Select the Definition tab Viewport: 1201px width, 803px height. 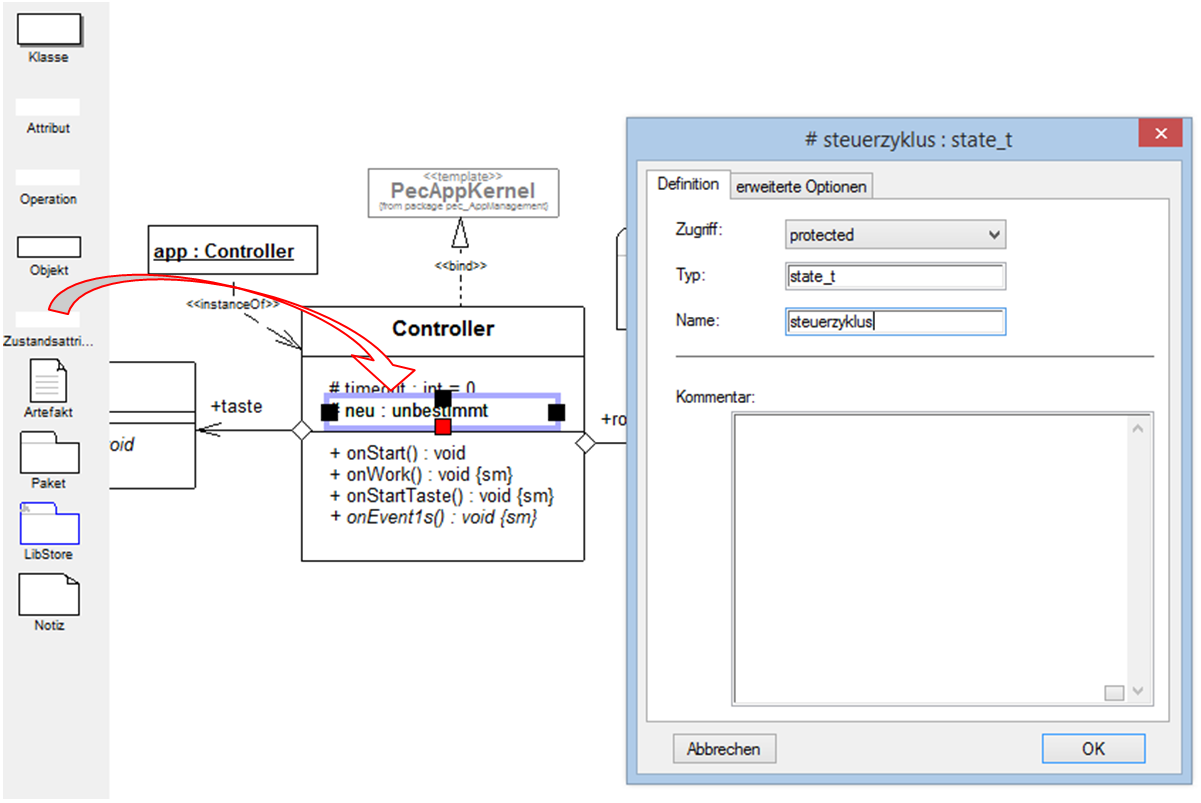(688, 185)
